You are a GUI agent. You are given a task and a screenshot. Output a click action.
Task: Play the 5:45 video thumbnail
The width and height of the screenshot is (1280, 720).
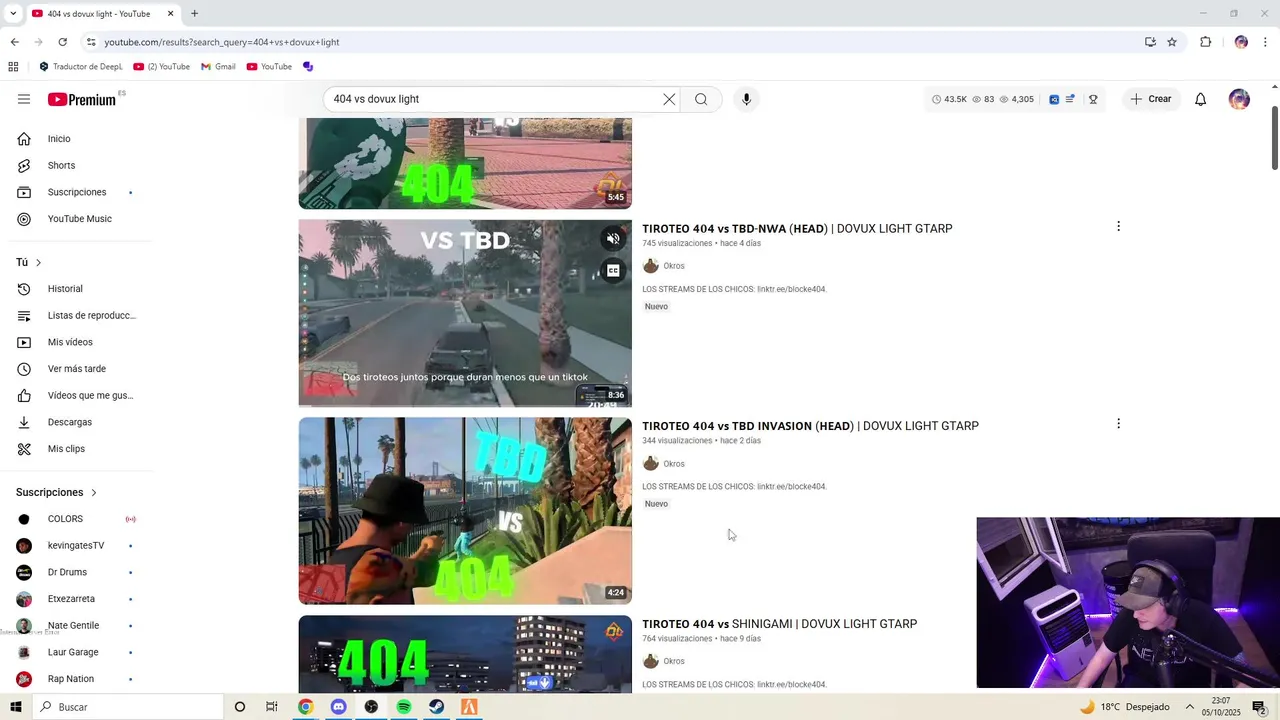pyautogui.click(x=465, y=163)
